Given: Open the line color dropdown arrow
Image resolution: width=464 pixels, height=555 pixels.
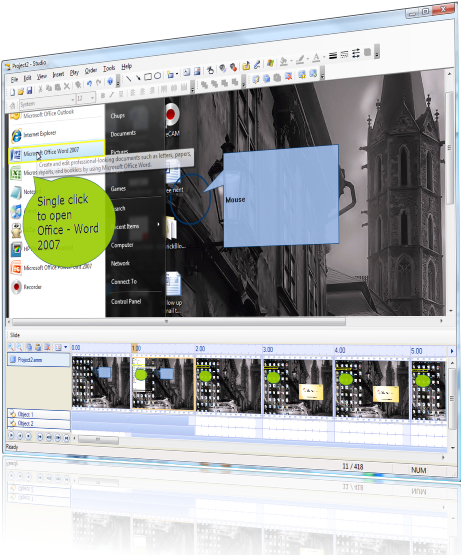Looking at the screenshot, I should 307,59.
